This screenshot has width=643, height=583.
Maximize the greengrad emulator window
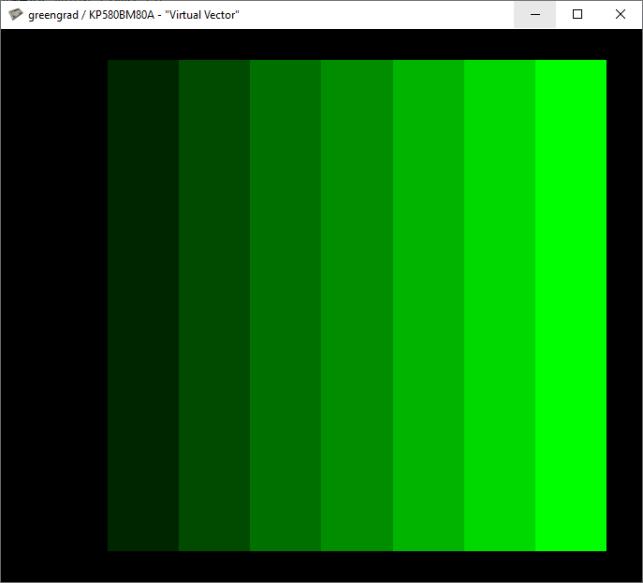tap(577, 15)
